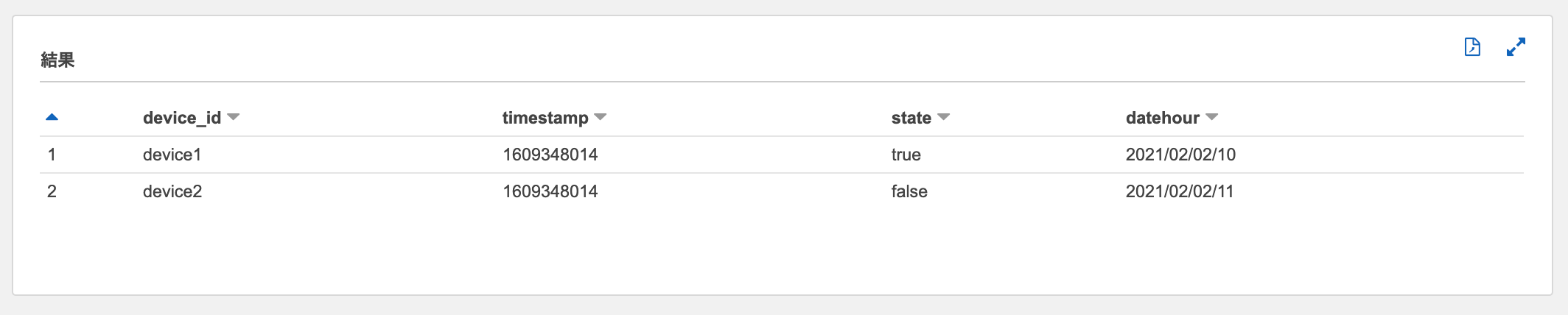Click the device_id column header text
The width and height of the screenshot is (1568, 315).
pyautogui.click(x=182, y=118)
